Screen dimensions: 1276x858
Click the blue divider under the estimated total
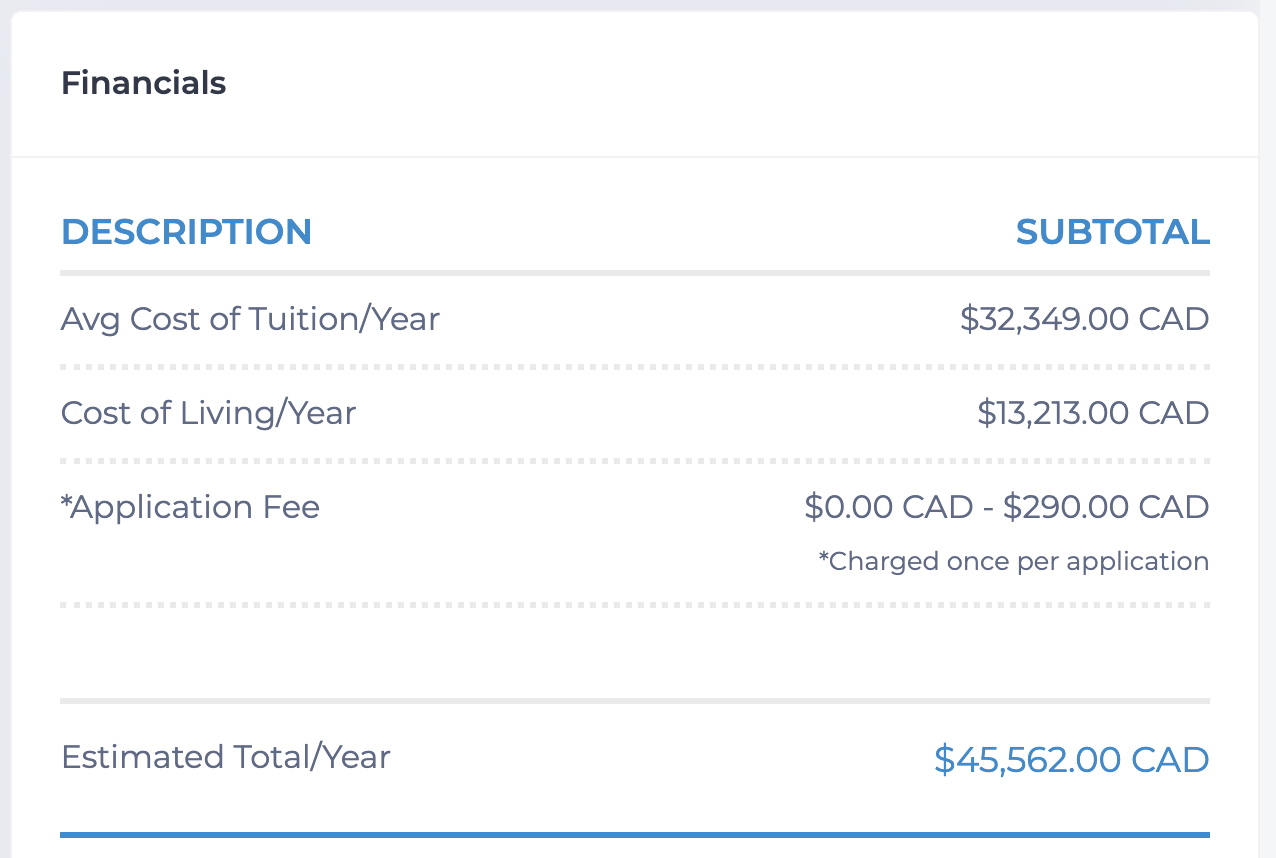pos(635,834)
